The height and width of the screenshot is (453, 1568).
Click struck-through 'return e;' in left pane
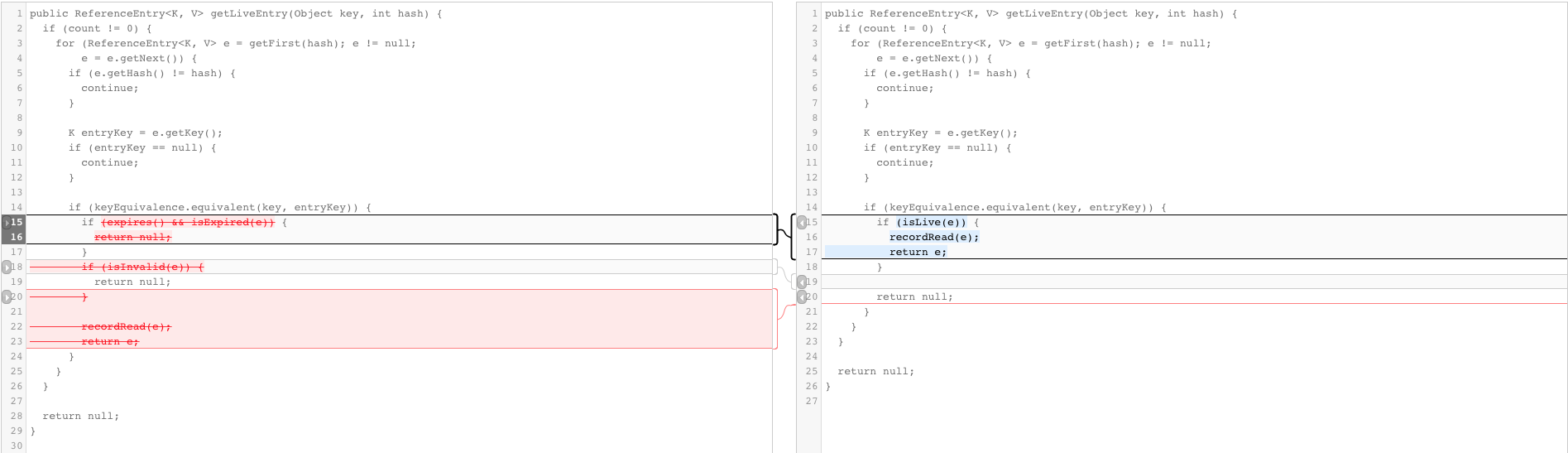[x=110, y=342]
